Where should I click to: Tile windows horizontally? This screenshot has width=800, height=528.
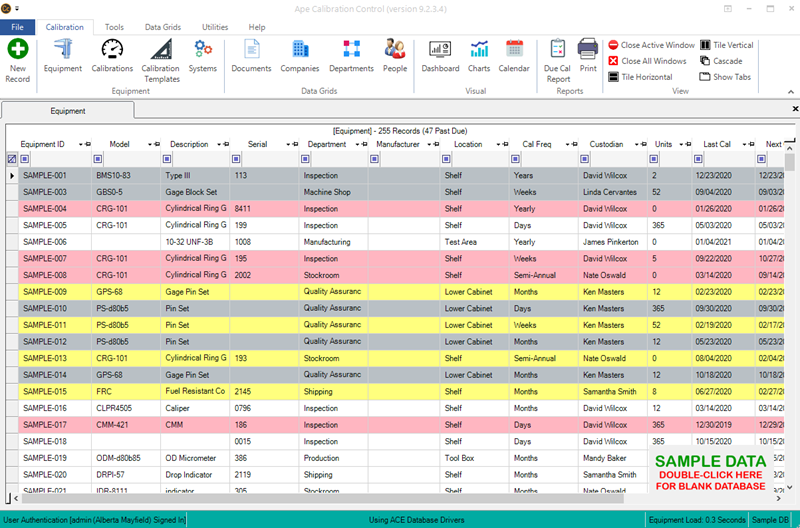click(x=640, y=77)
